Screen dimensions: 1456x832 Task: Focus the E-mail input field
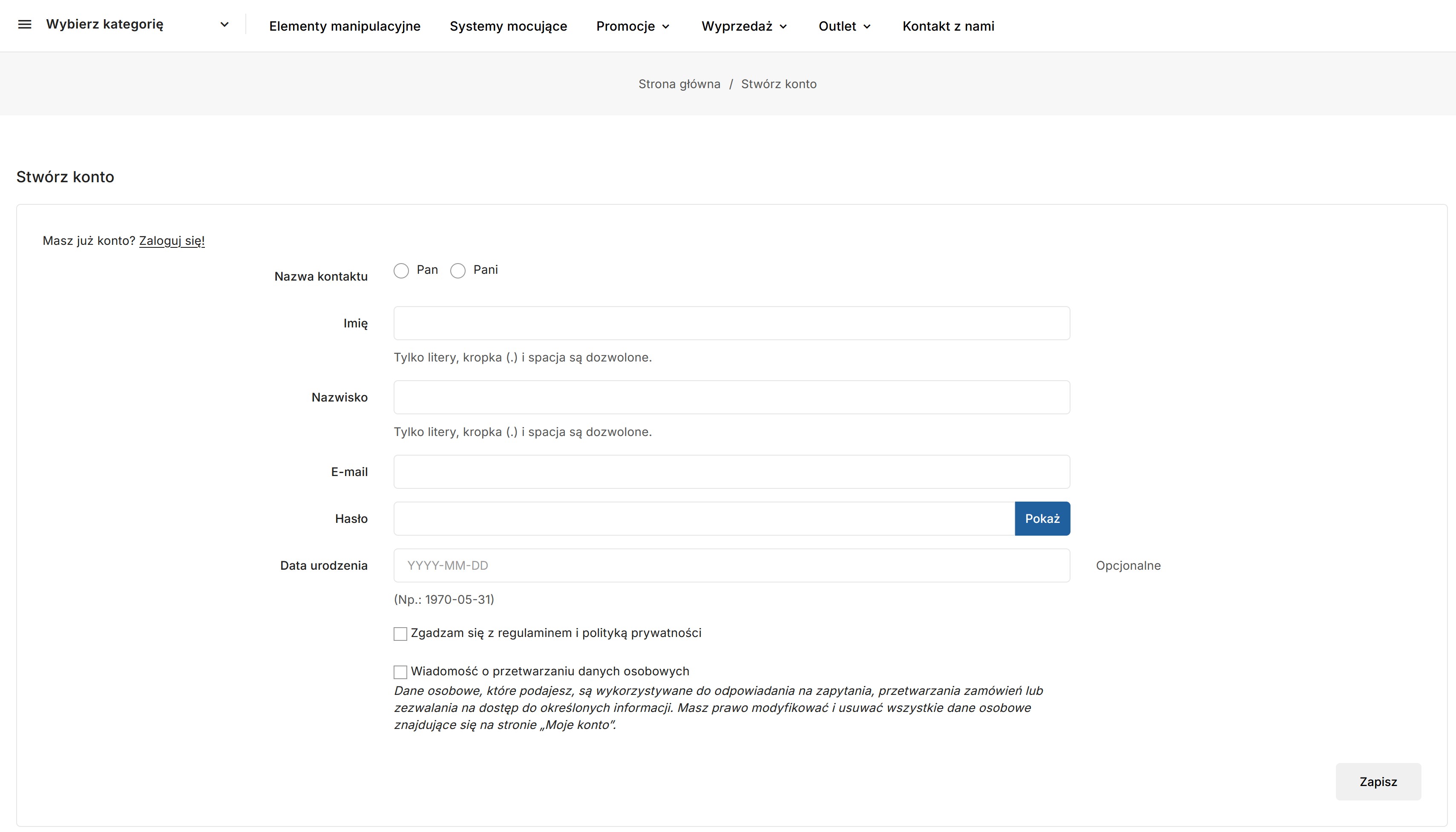[x=731, y=471]
